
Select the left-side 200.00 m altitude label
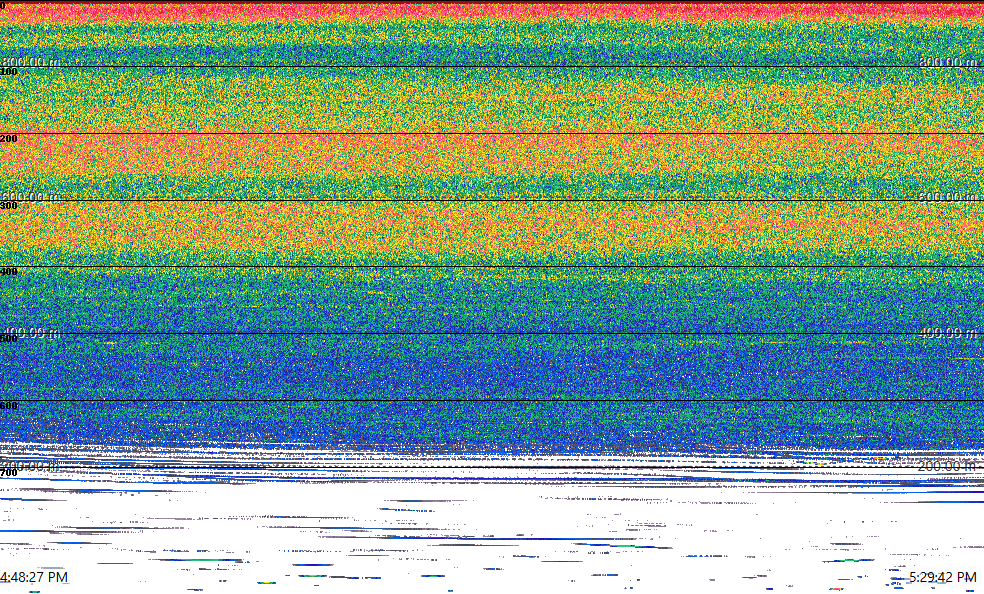[x=31, y=466]
